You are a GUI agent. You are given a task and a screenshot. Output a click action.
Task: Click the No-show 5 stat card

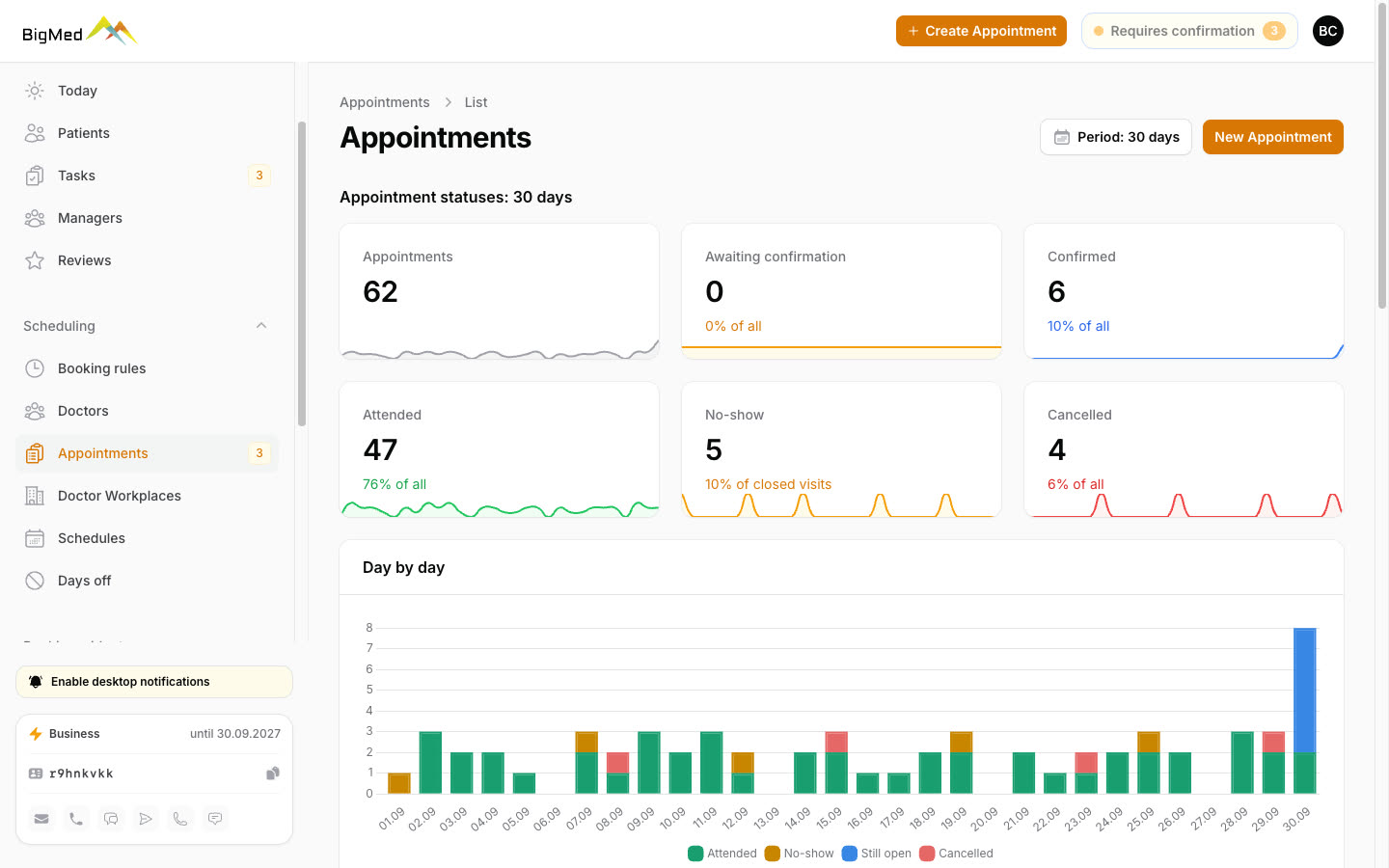[841, 449]
